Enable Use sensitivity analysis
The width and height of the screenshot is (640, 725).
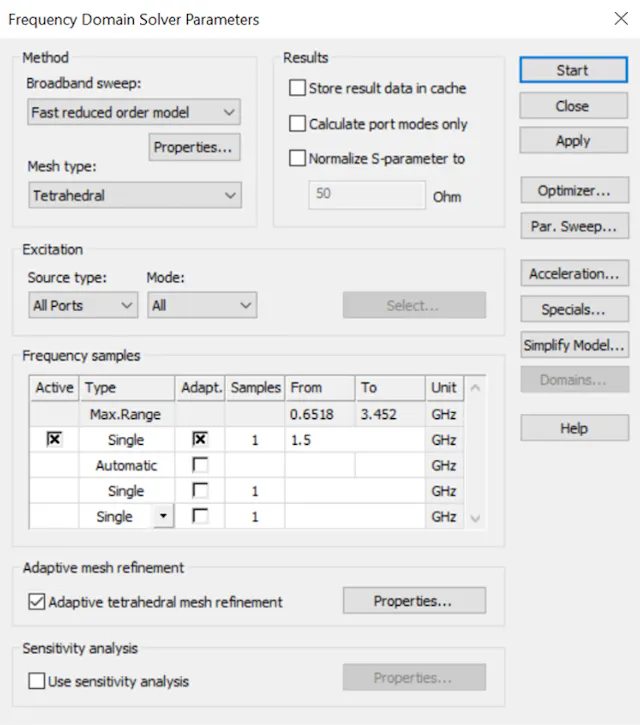pyautogui.click(x=37, y=681)
